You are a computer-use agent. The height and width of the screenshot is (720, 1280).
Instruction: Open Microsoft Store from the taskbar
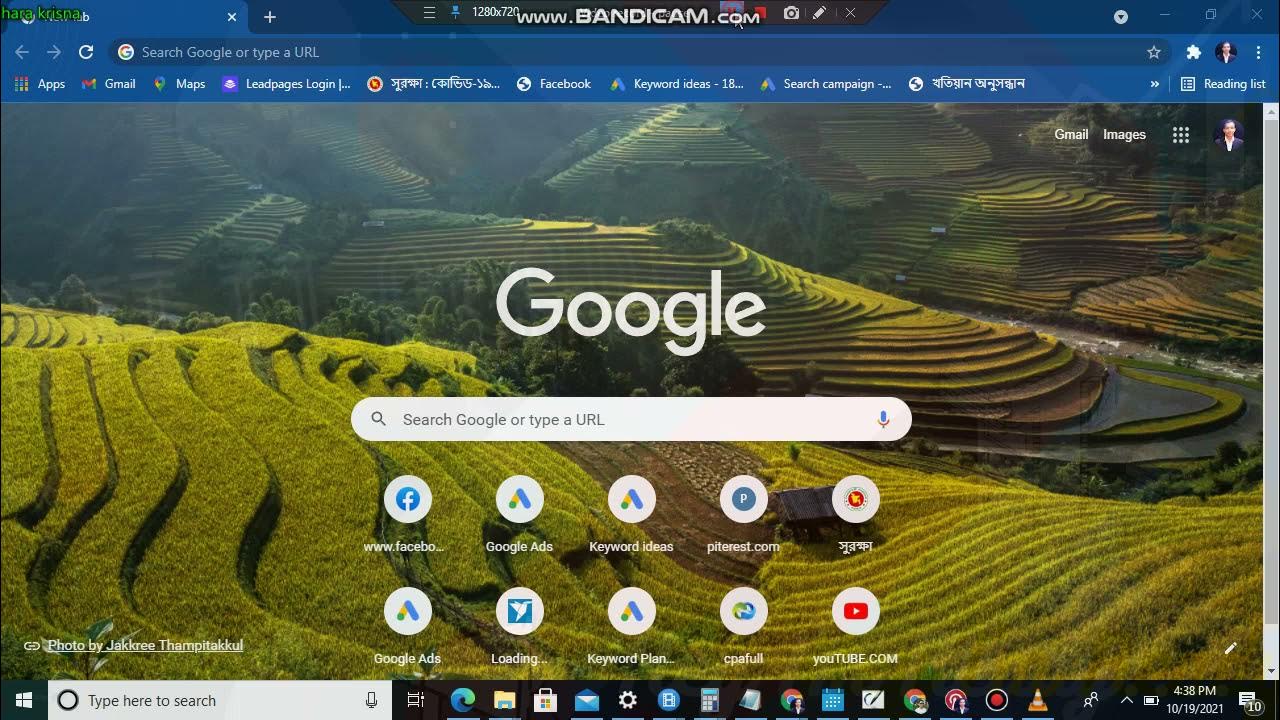(x=545, y=701)
